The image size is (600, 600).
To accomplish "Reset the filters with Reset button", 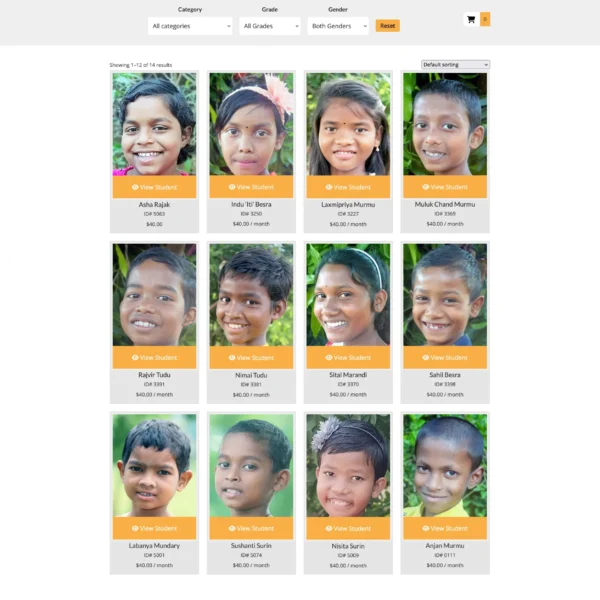I will click(388, 26).
